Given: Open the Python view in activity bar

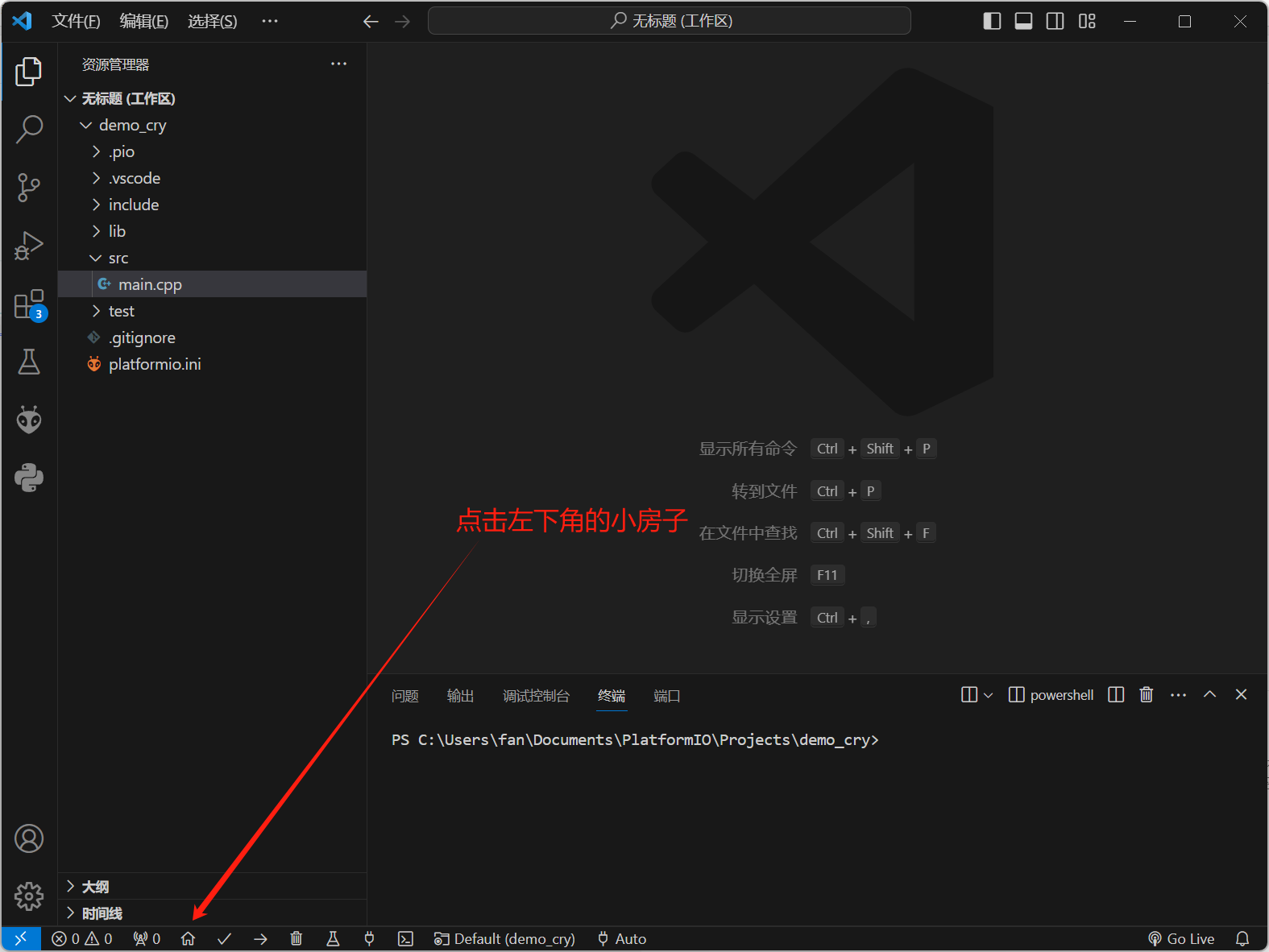Looking at the screenshot, I should point(29,478).
